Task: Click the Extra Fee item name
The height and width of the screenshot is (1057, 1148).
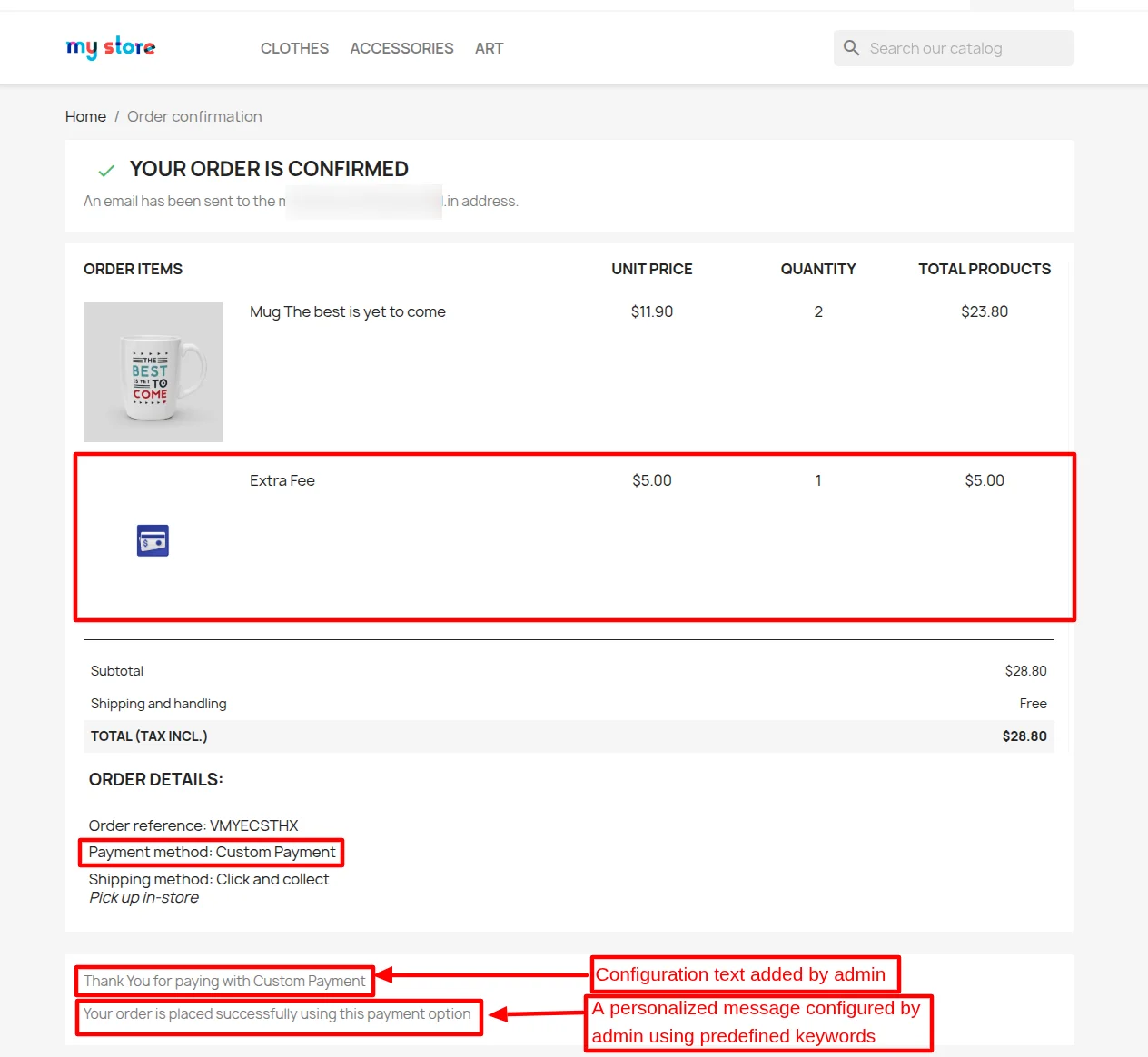Action: pyautogui.click(x=282, y=480)
